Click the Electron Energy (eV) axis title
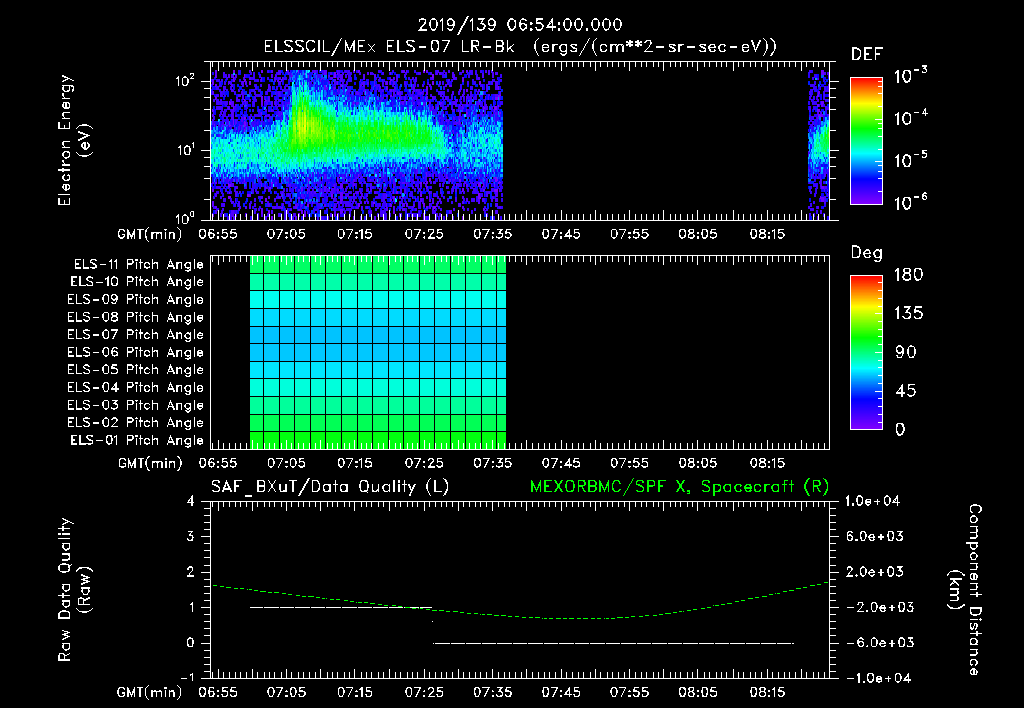The image size is (1024, 708). point(74,140)
